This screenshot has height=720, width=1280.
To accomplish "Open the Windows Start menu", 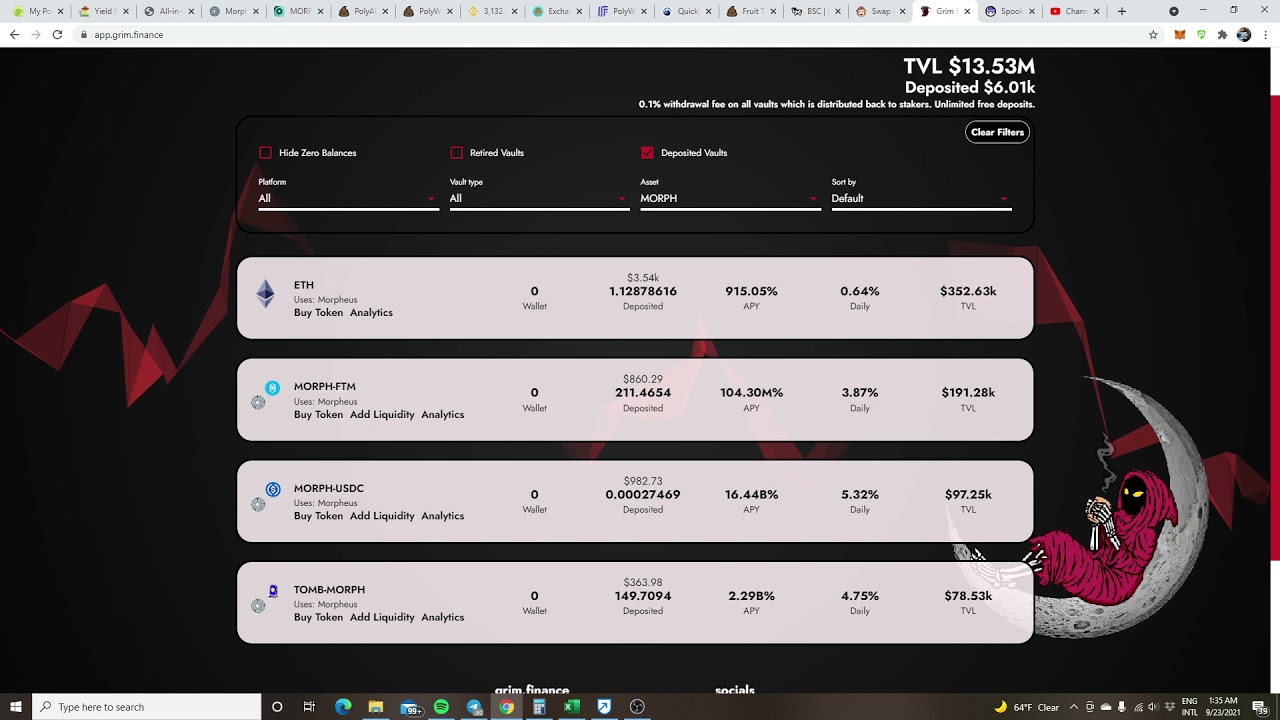I will click(16, 707).
